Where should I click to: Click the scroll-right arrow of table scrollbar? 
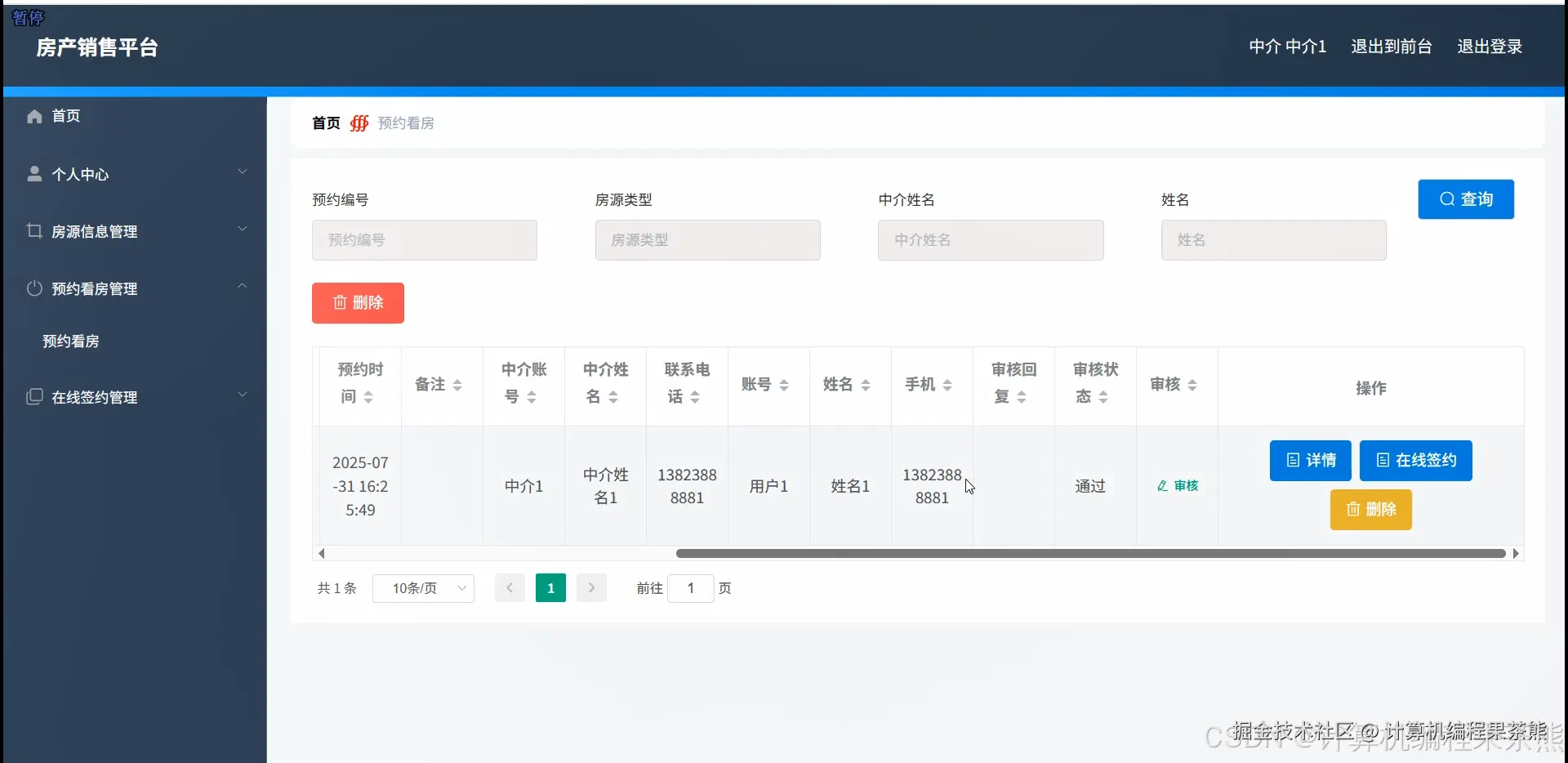point(1516,553)
